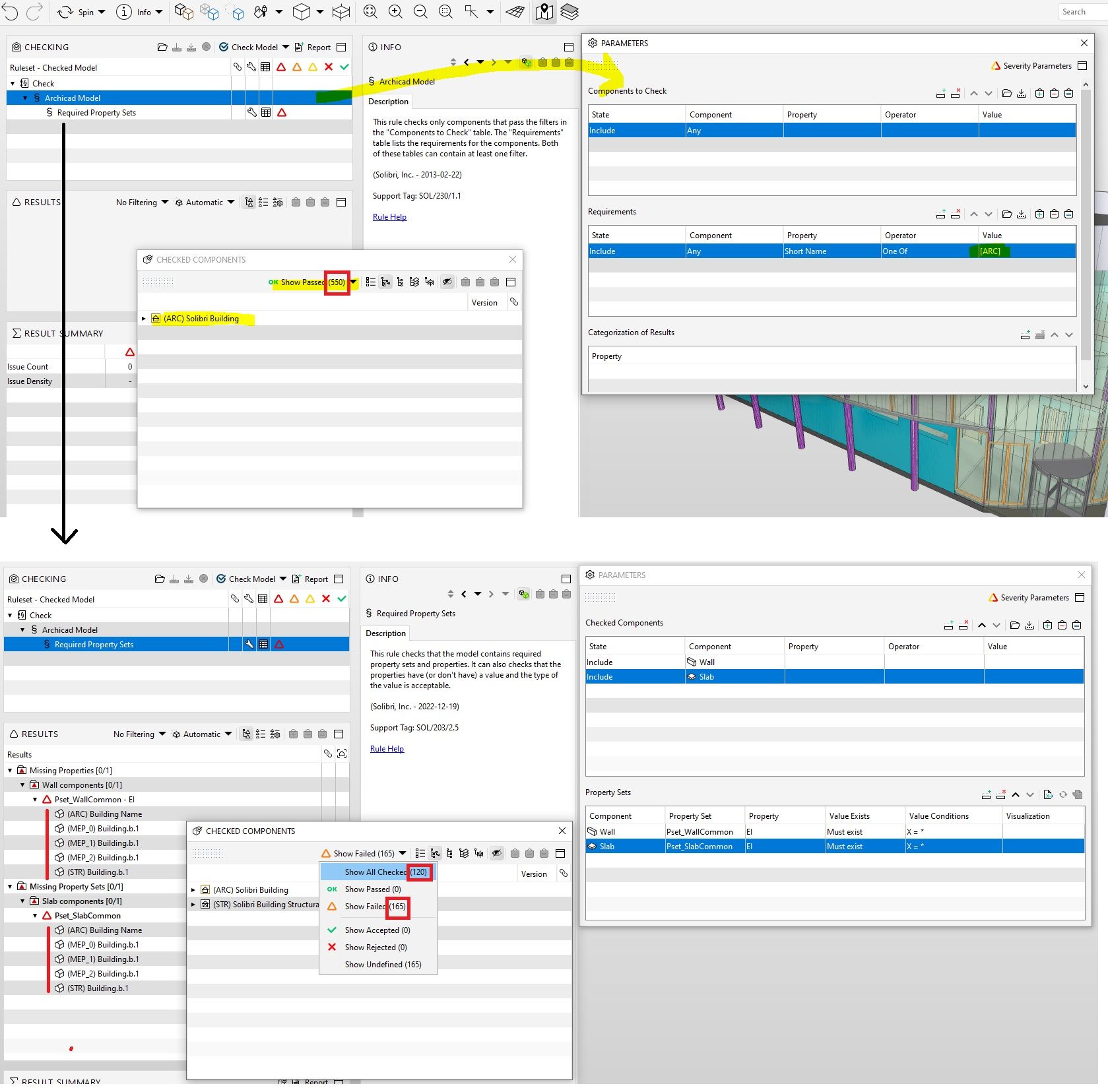Choose Show Accepted (0) menu entry
The height and width of the screenshot is (1092, 1108).
378,930
